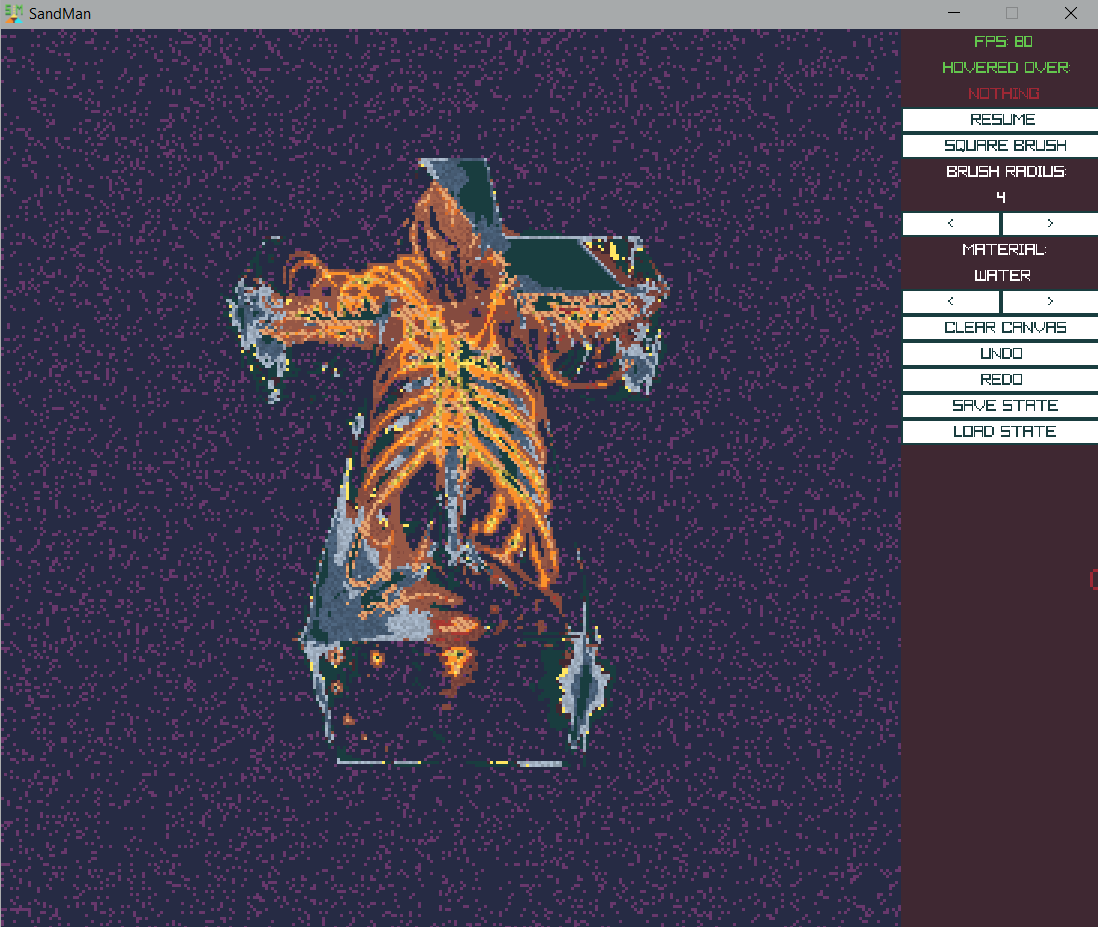
Task: Click the orange ribcage on the canvas
Action: 460,420
